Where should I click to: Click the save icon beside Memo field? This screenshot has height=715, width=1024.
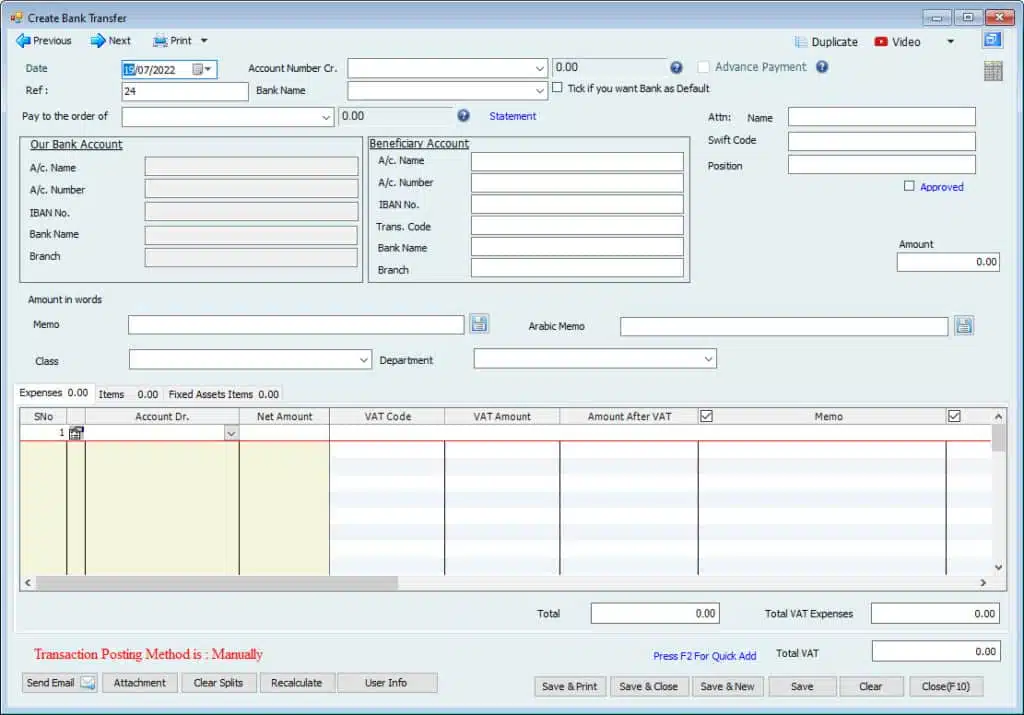pos(480,324)
